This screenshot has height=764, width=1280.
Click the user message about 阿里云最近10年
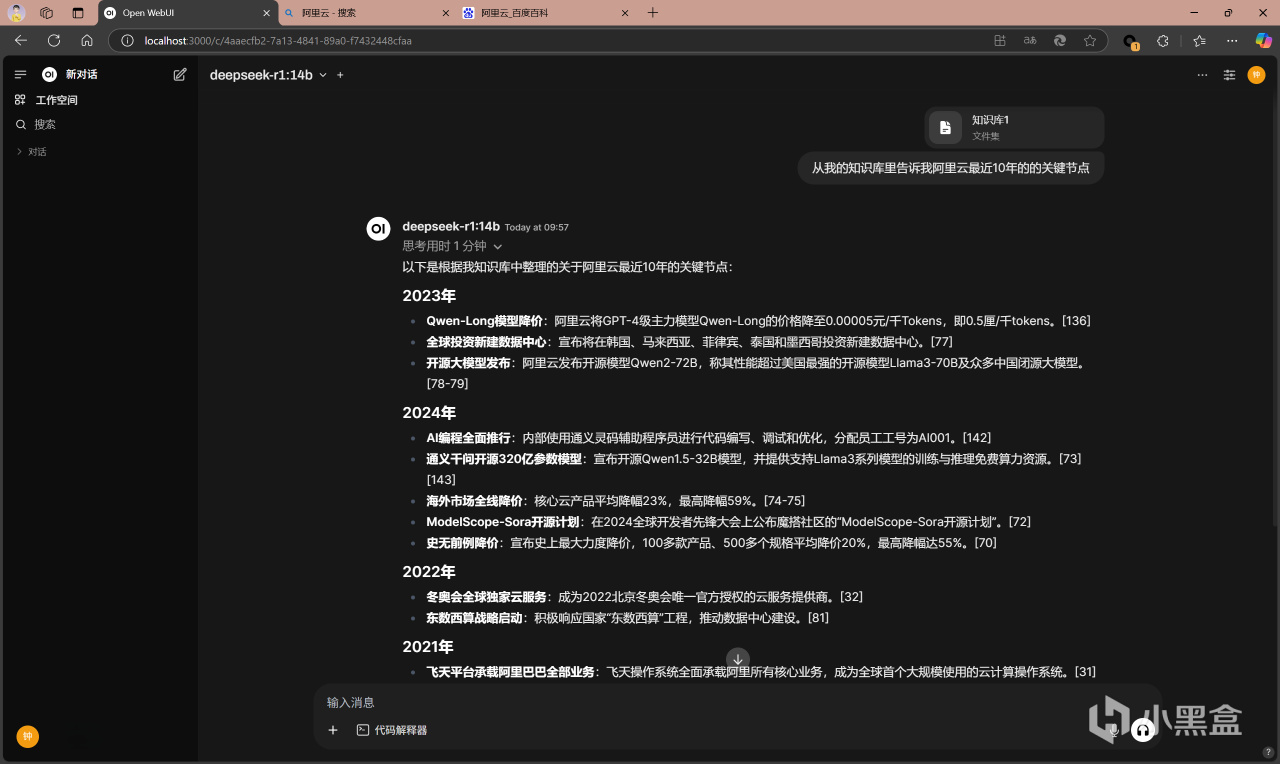(x=950, y=168)
